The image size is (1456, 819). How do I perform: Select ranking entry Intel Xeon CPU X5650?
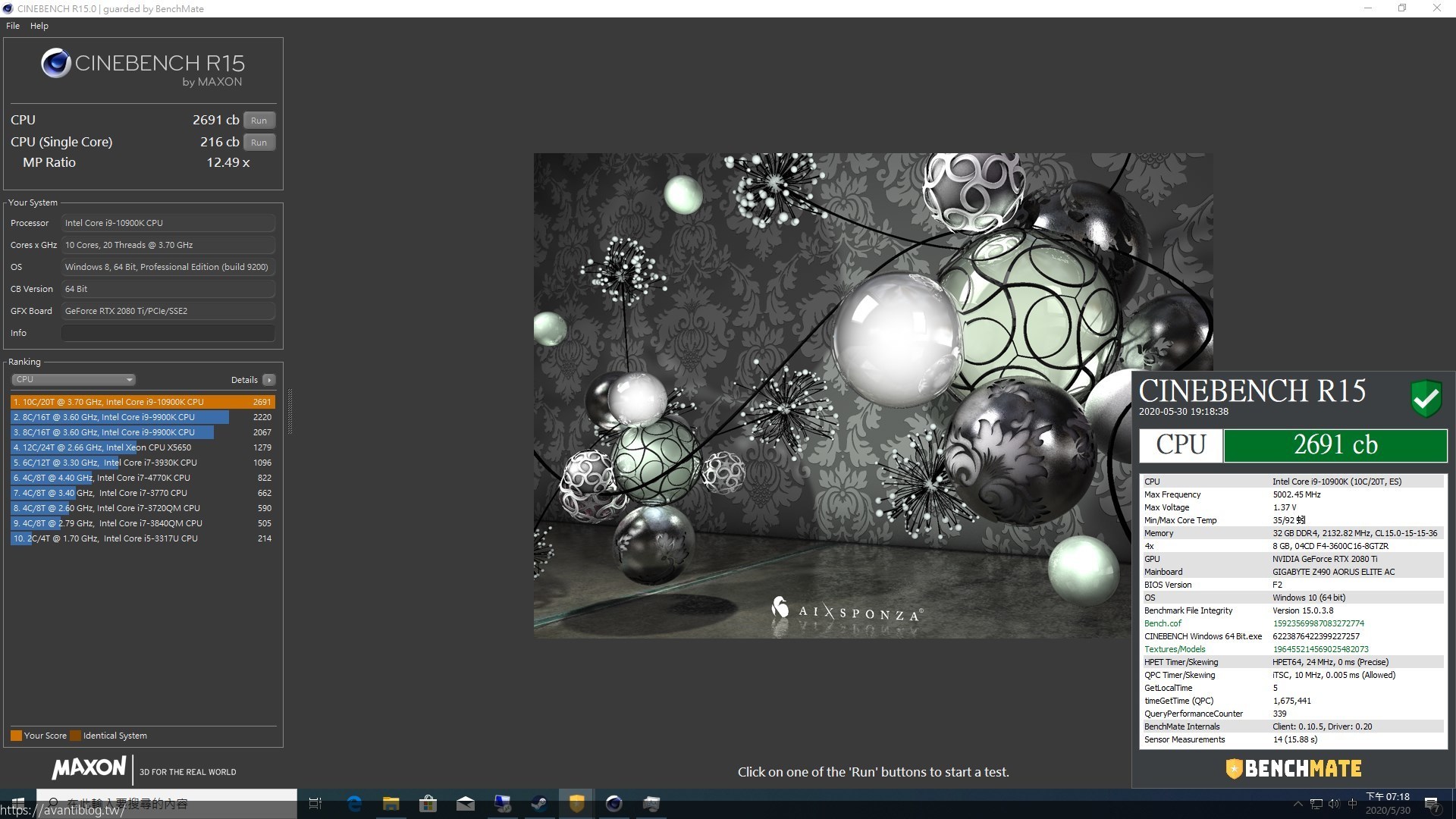(143, 447)
